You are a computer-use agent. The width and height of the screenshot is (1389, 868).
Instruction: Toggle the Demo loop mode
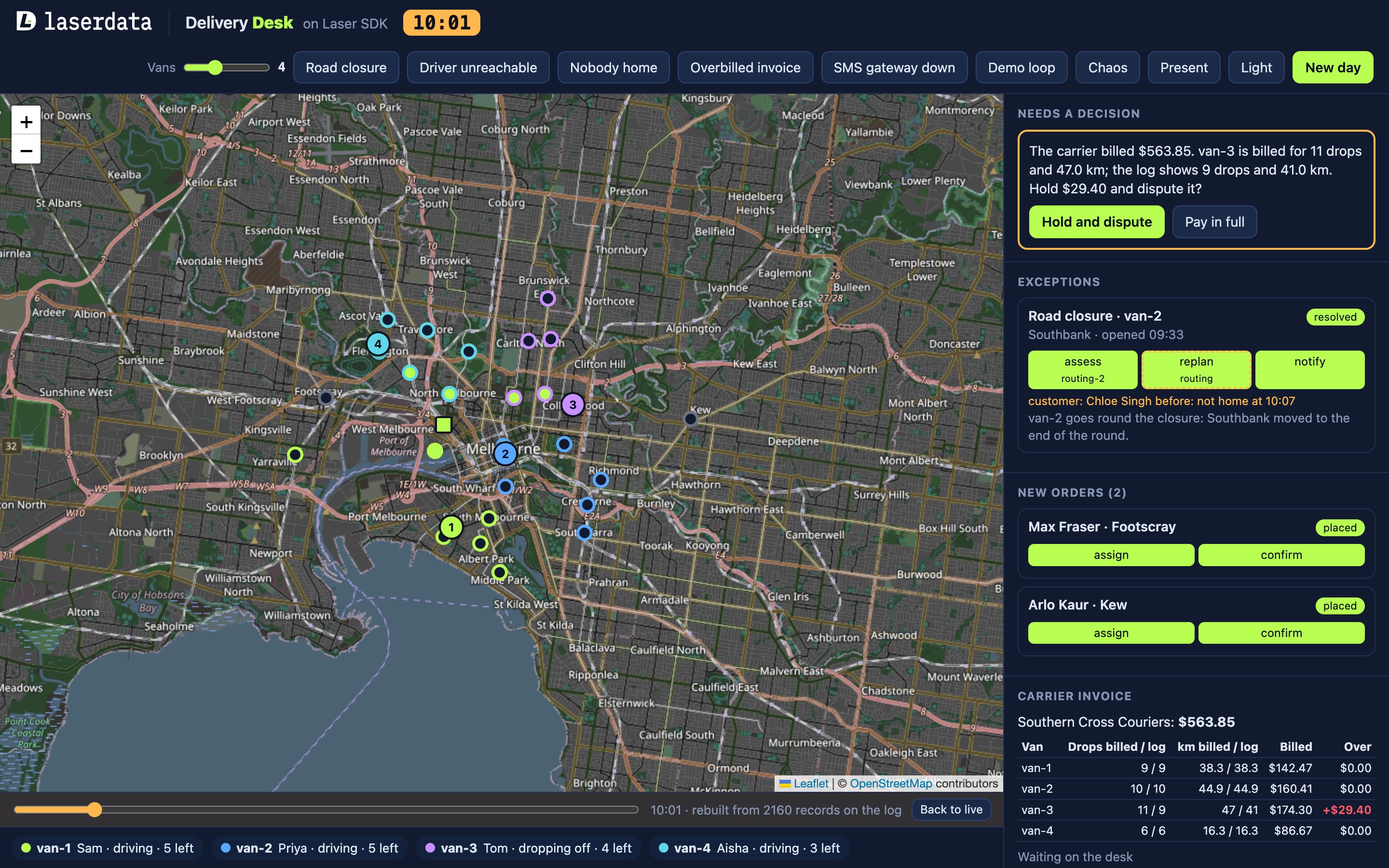click(1021, 68)
